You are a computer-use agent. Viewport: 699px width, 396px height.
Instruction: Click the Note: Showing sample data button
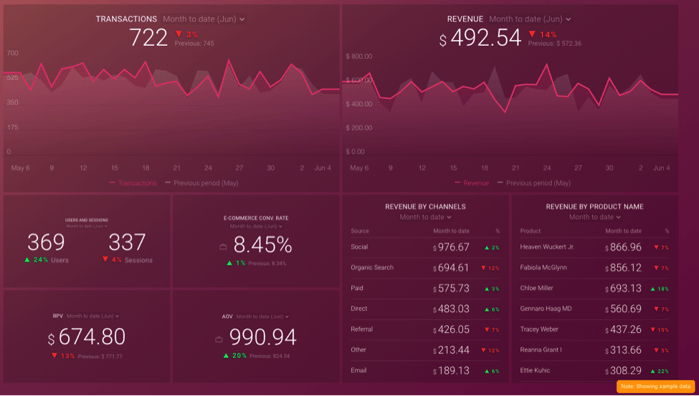[655, 386]
